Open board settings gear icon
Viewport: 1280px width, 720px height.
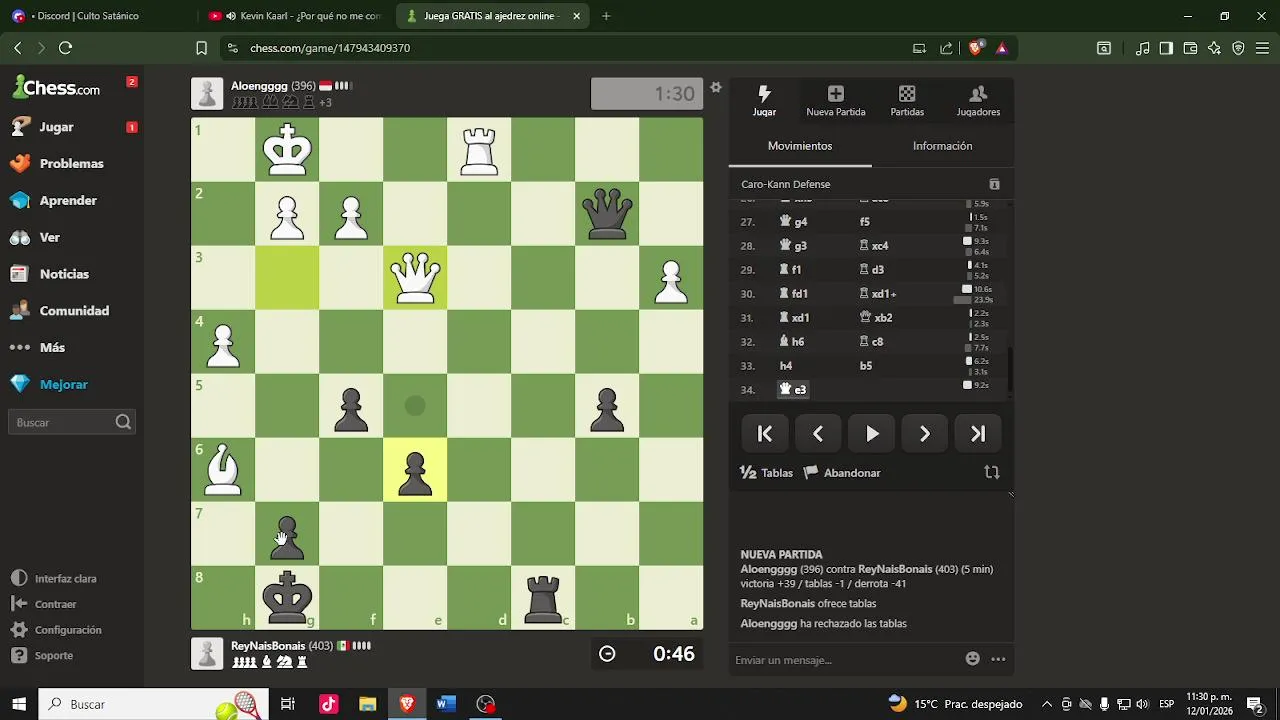tap(716, 88)
